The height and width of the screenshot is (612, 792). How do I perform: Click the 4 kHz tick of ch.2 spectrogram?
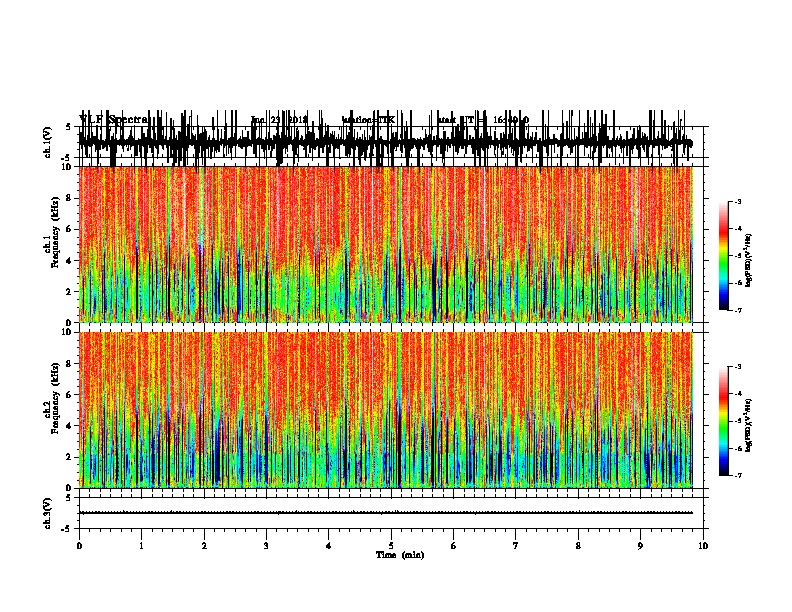[69, 426]
